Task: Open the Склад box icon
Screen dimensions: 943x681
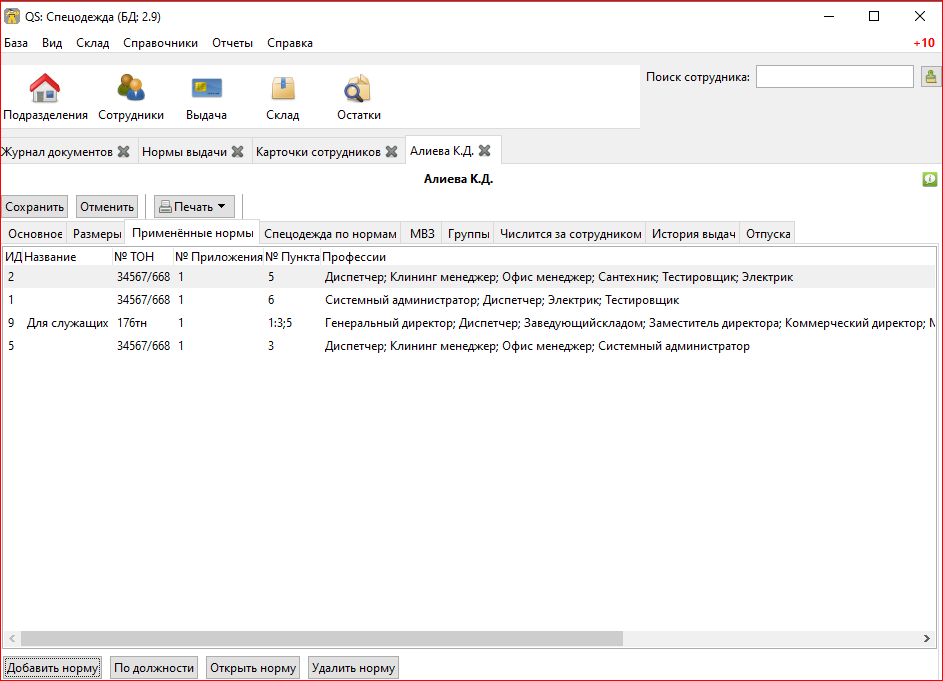Action: coord(283,90)
